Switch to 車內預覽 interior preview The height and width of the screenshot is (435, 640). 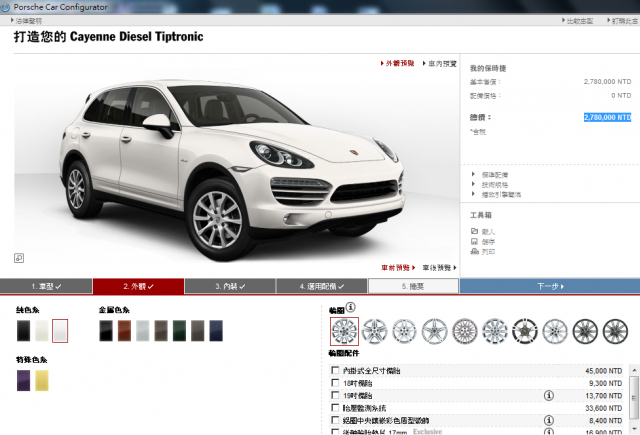[440, 63]
